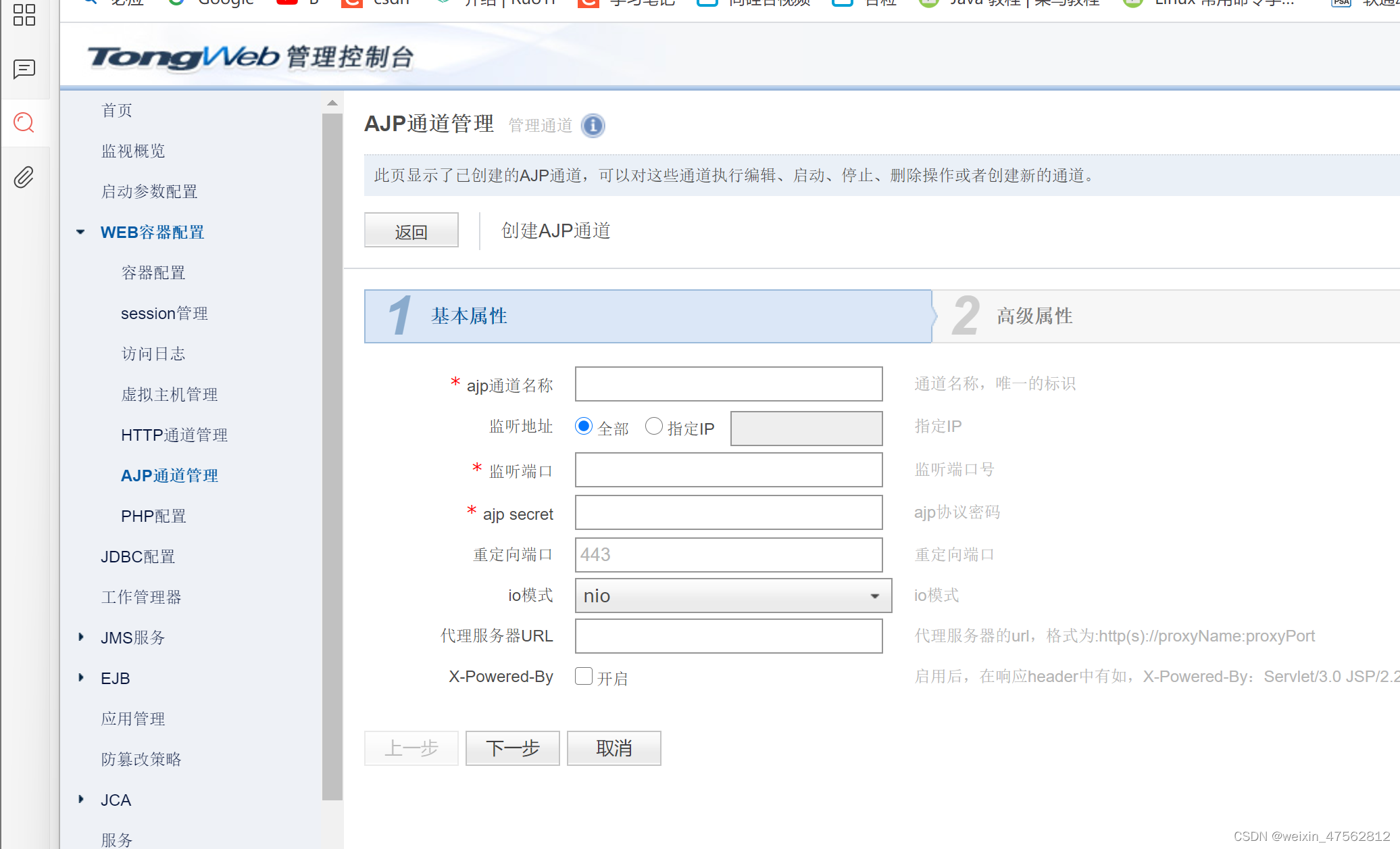Enable the X-Powered-By 开启 checkbox
Image resolution: width=1400 pixels, height=849 pixels.
coord(584,676)
